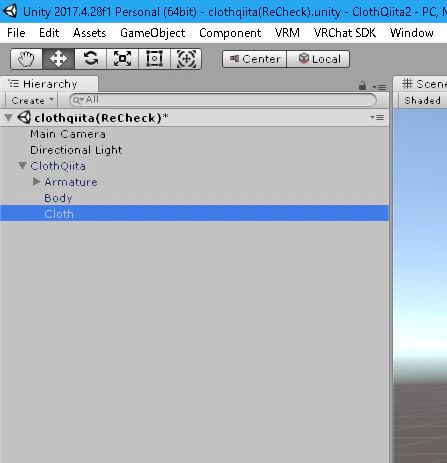Toggle the Hierarchy panel lock icon
The width and height of the screenshot is (447, 463).
pyautogui.click(x=362, y=86)
